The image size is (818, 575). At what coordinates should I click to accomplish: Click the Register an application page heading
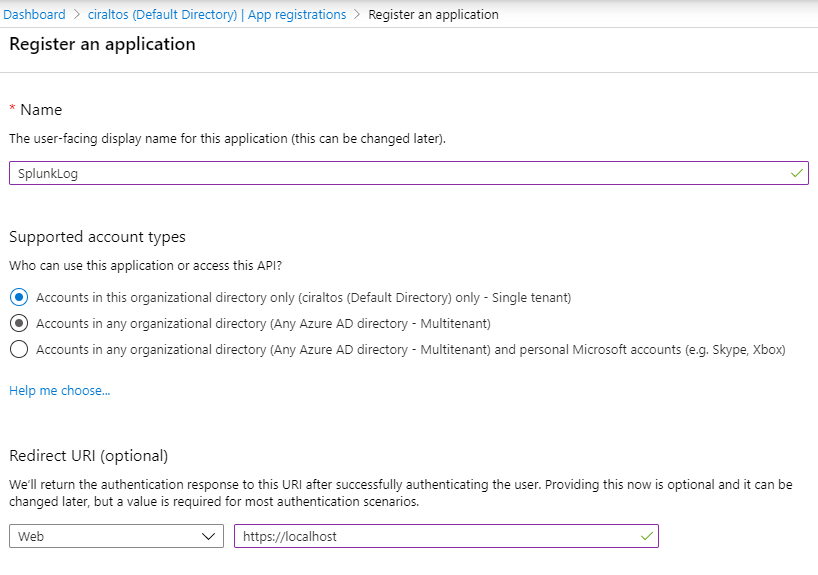[102, 44]
